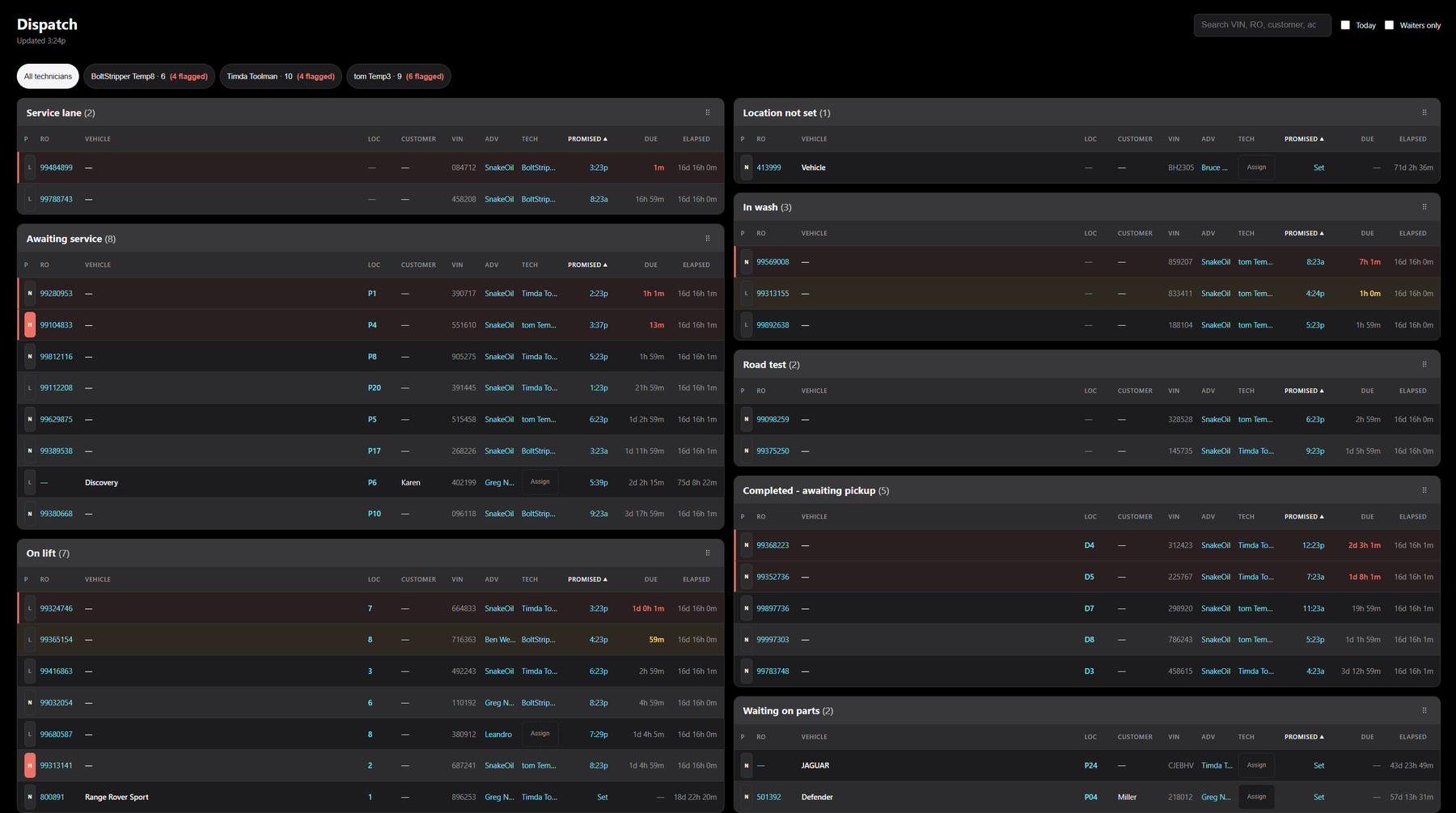Viewport: 1456px width, 813px height.
Task: Toggle the Today checkbox
Action: pos(1345,25)
